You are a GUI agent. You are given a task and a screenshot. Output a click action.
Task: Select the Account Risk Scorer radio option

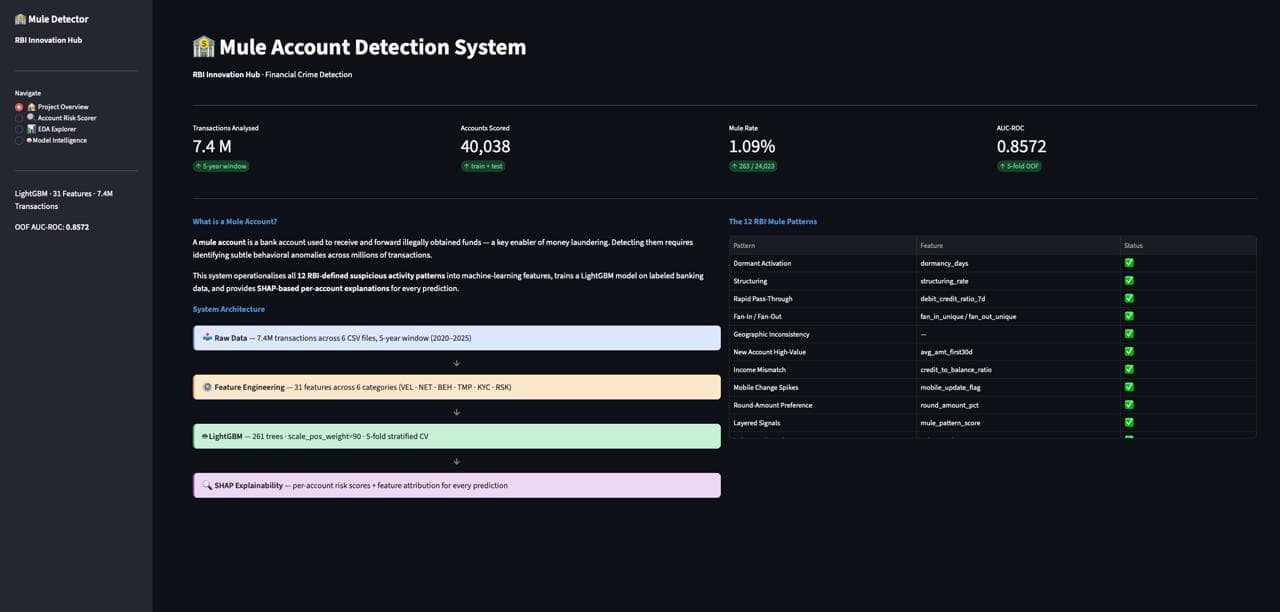(19, 118)
